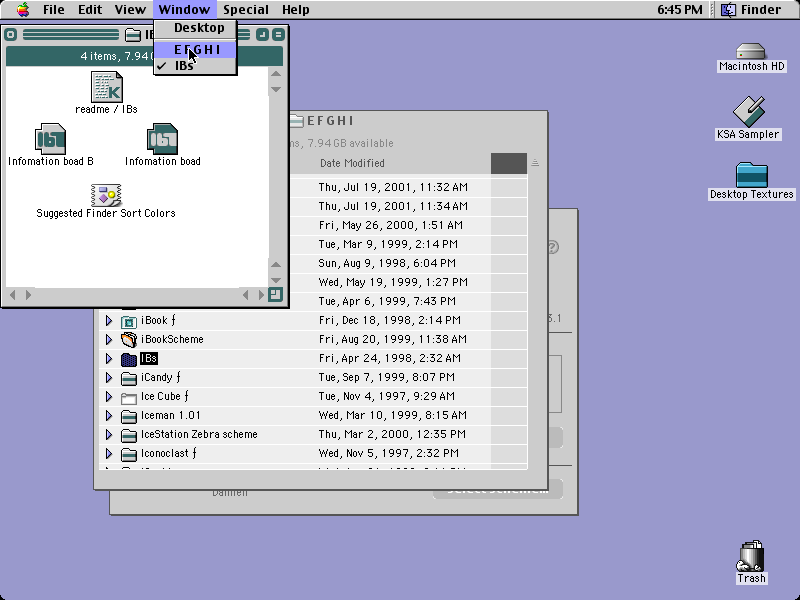The image size is (800, 600).
Task: Open the Help menu
Action: tap(296, 10)
